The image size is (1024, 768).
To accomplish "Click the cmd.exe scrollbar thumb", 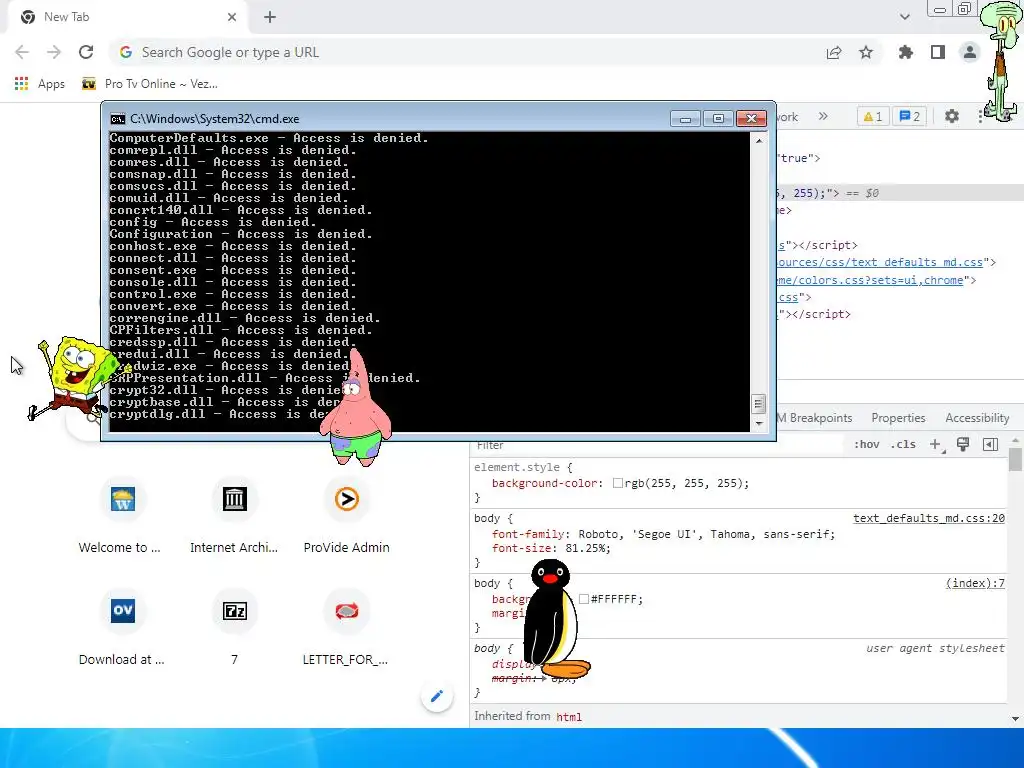I will click(x=758, y=404).
